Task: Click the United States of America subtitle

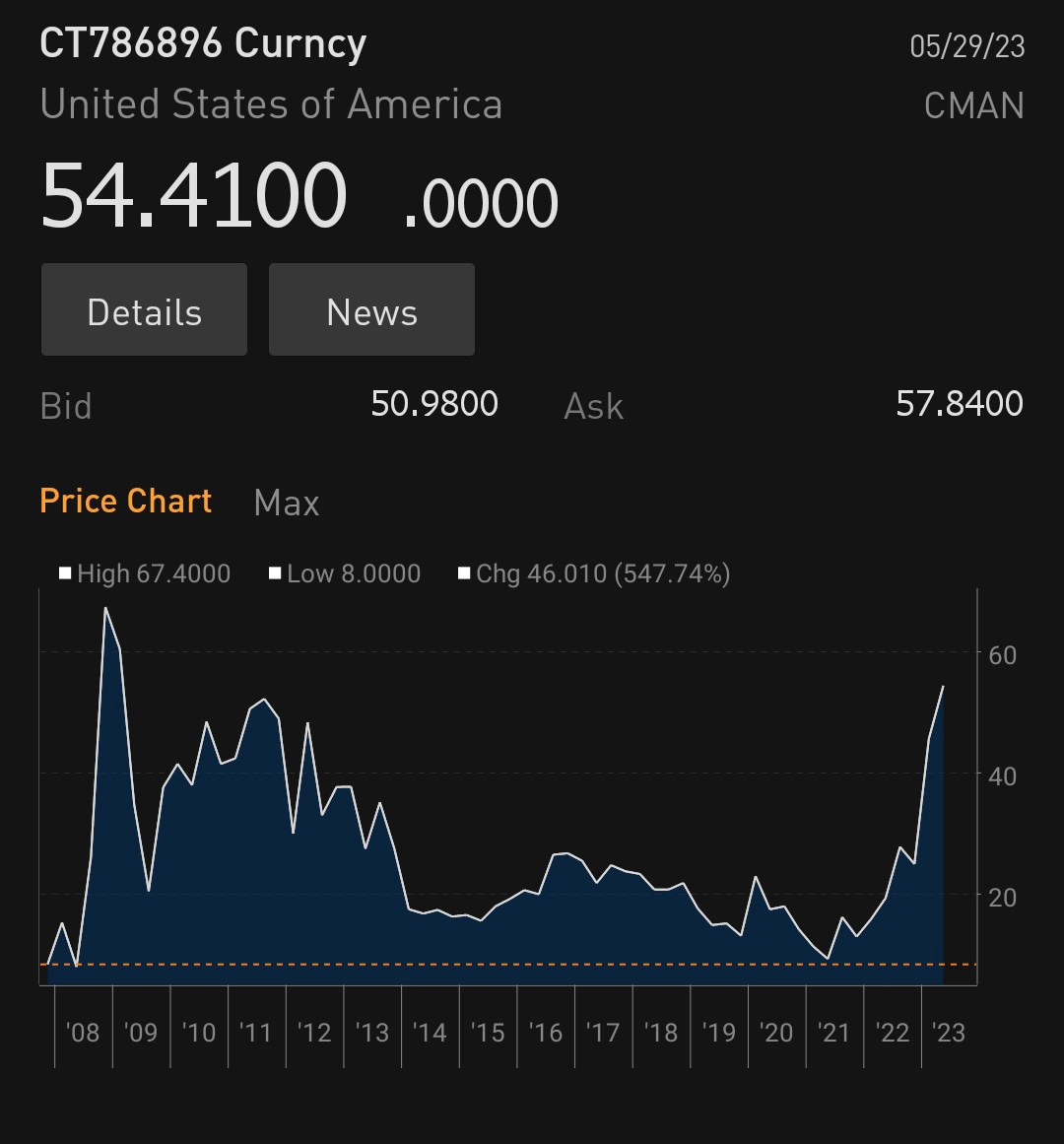Action: point(271,104)
